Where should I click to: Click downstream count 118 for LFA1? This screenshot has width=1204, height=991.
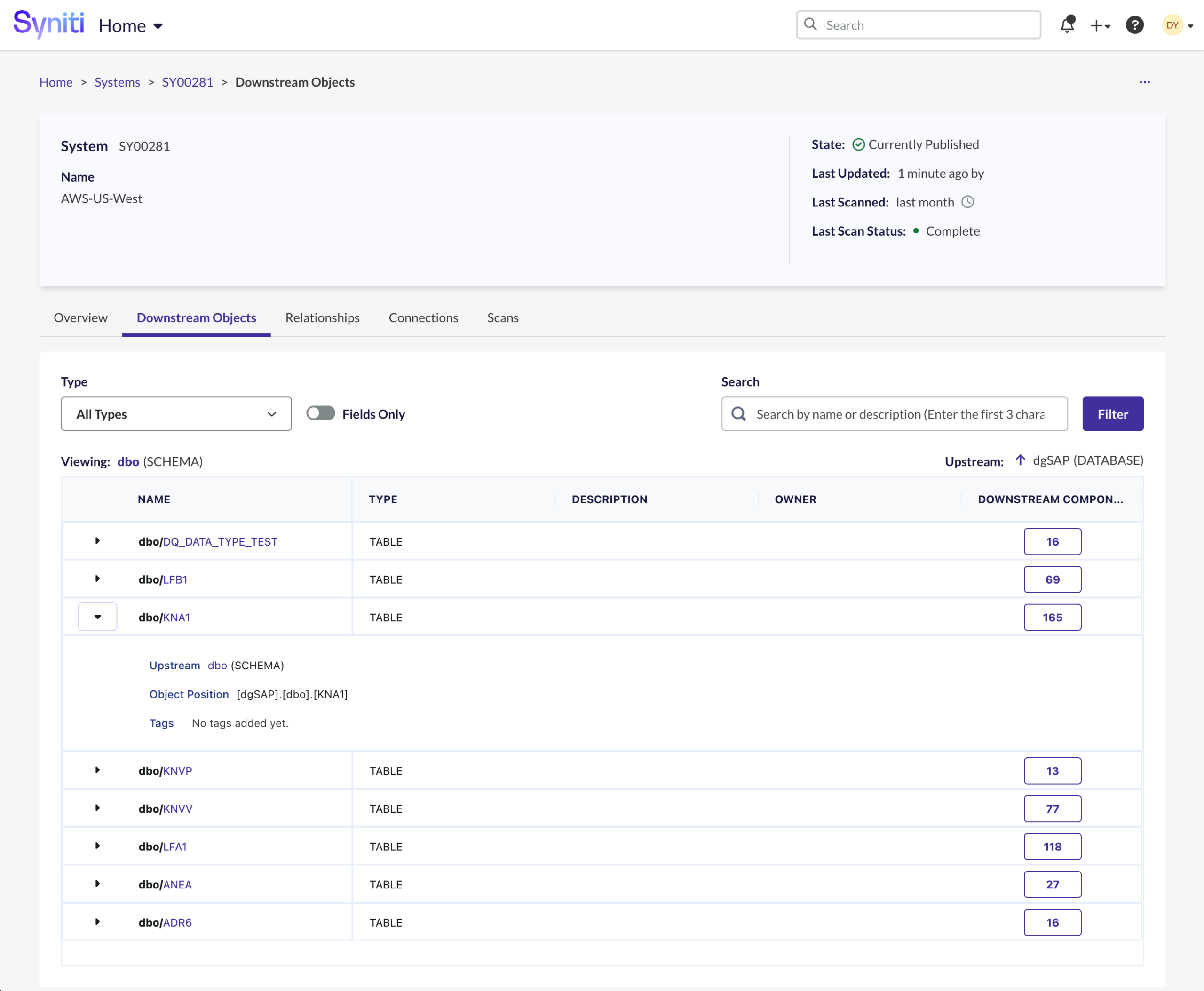click(1052, 847)
